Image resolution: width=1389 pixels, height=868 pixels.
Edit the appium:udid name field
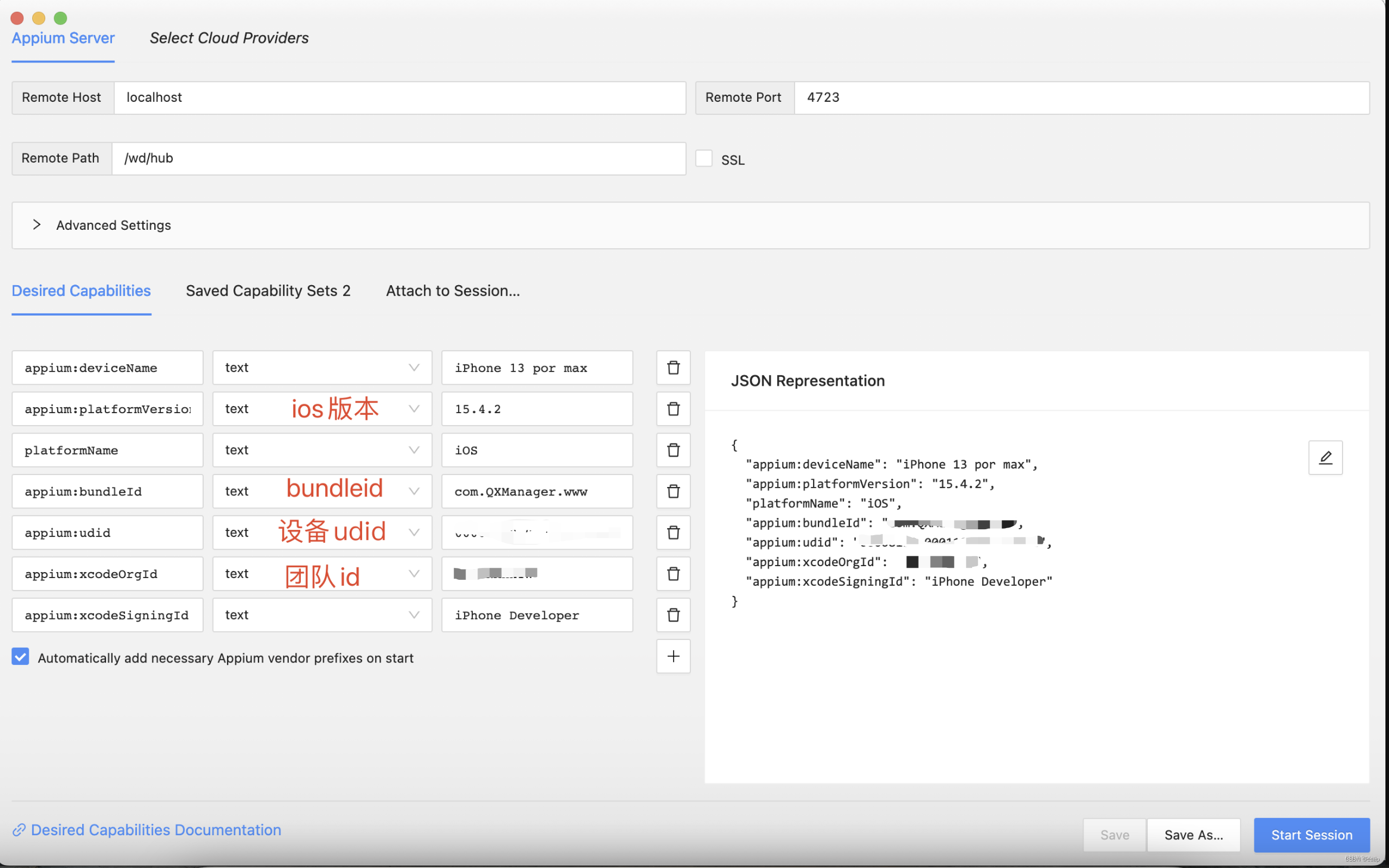pos(107,532)
